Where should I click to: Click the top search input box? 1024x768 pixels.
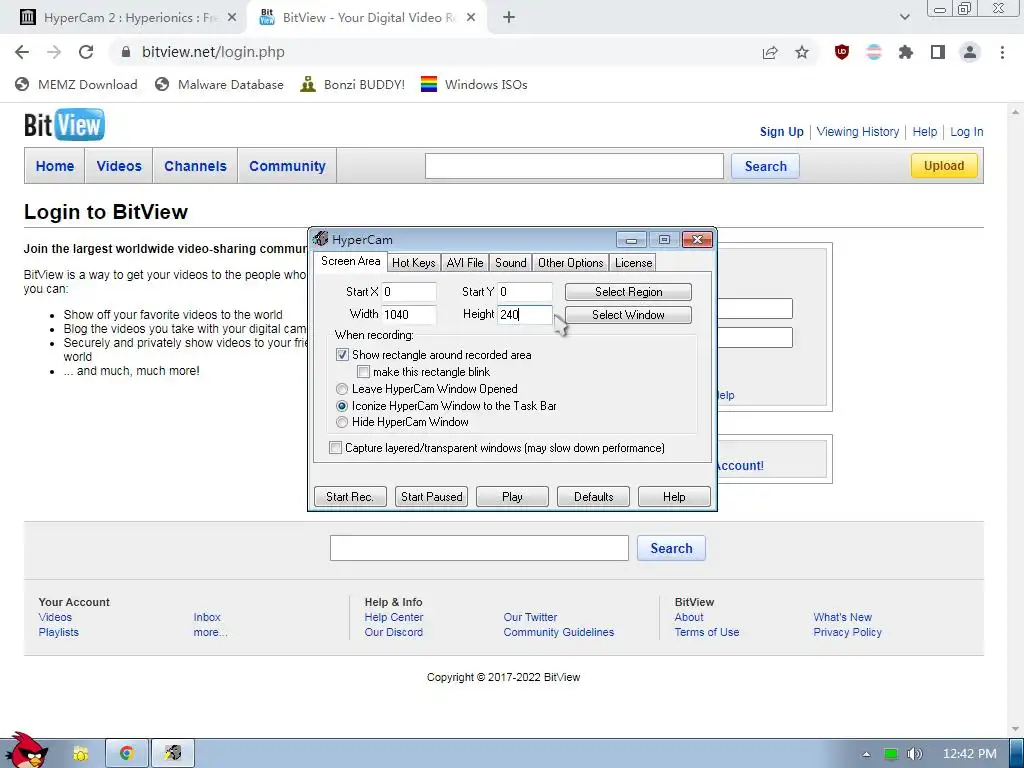574,166
